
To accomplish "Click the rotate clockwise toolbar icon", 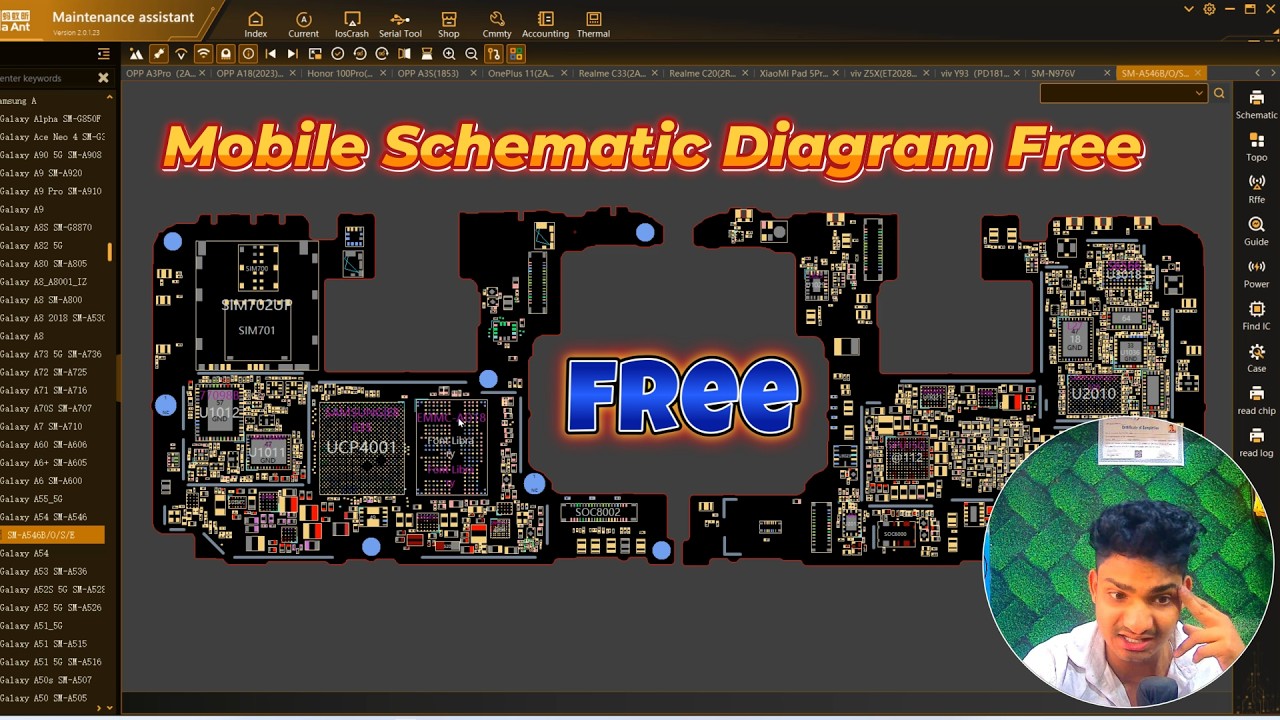I will [x=382, y=54].
